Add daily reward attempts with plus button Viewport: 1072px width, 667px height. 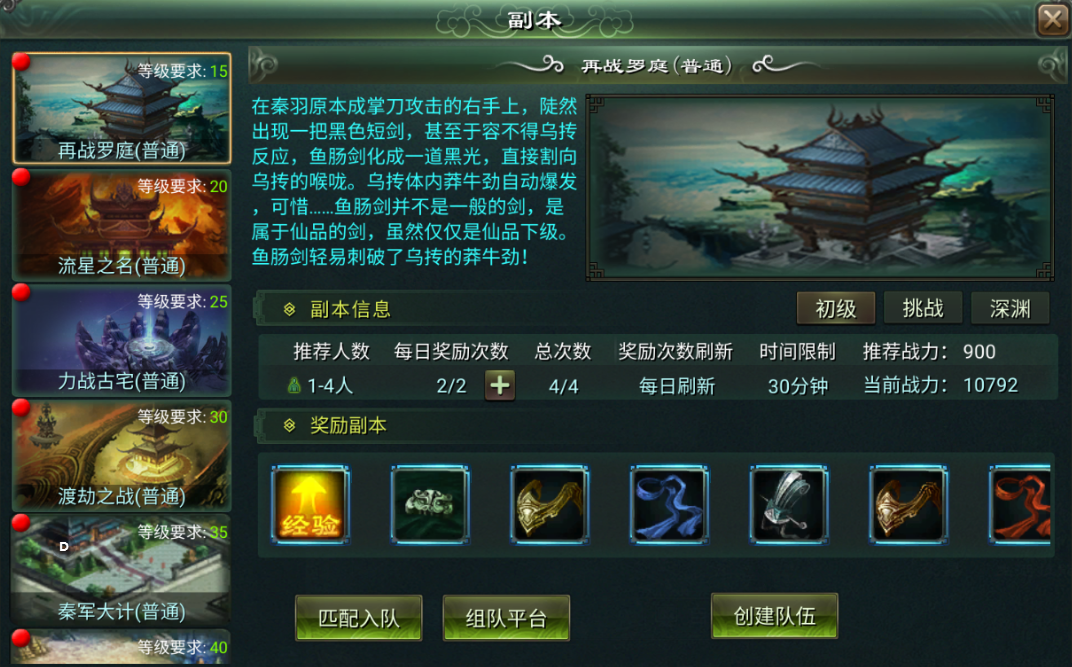(x=500, y=385)
